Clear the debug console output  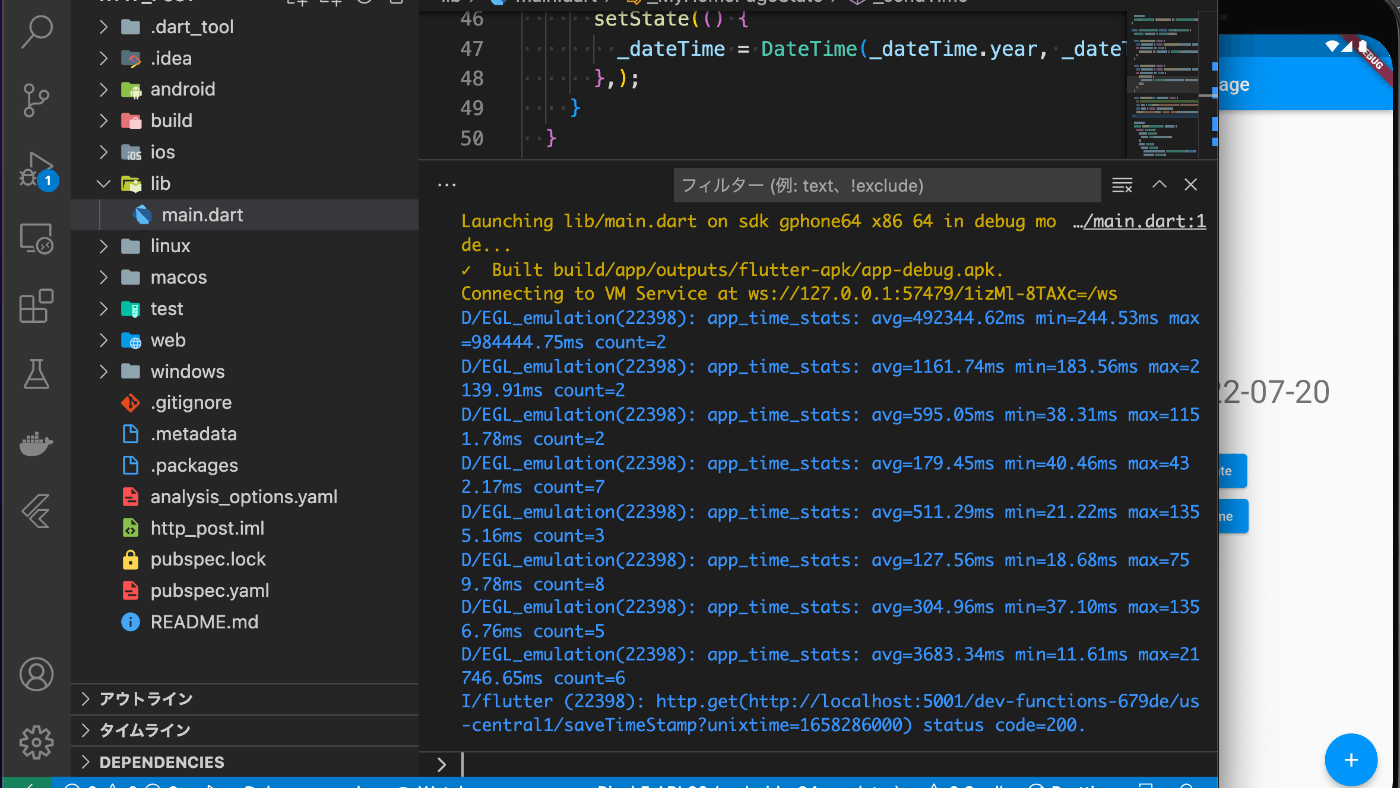1122,185
